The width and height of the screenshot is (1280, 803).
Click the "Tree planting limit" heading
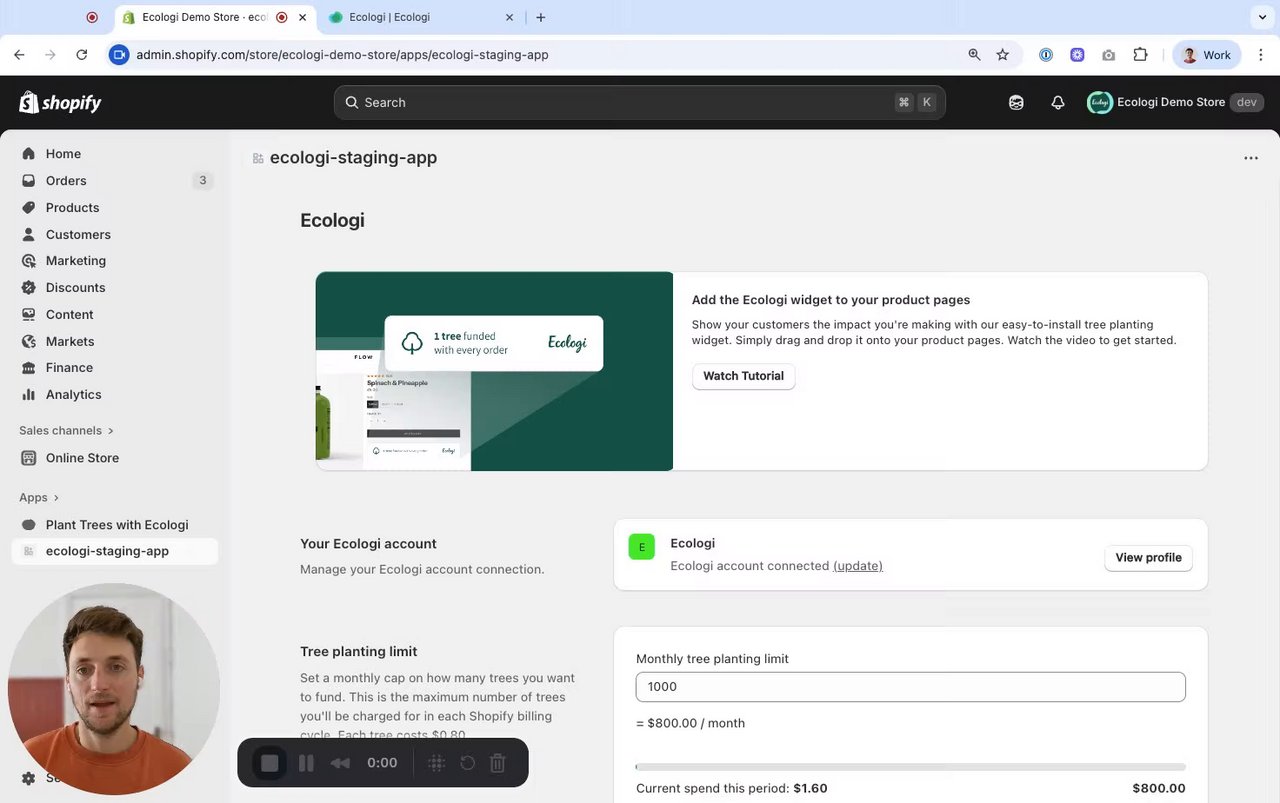point(358,652)
